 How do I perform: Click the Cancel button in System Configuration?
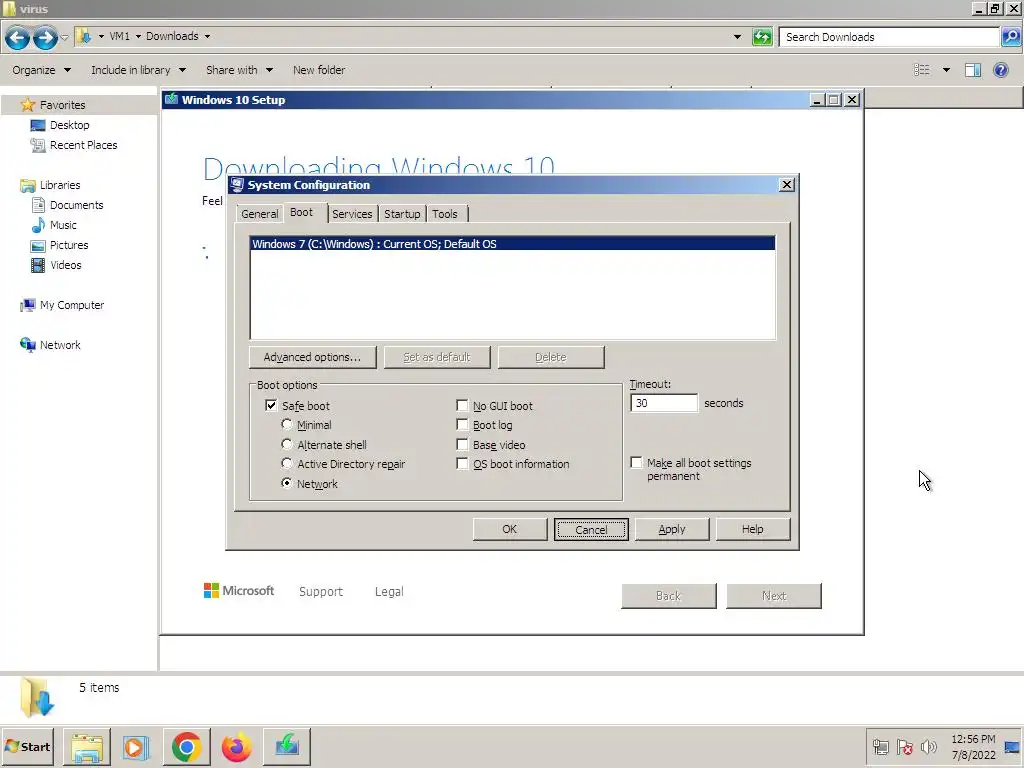(591, 530)
